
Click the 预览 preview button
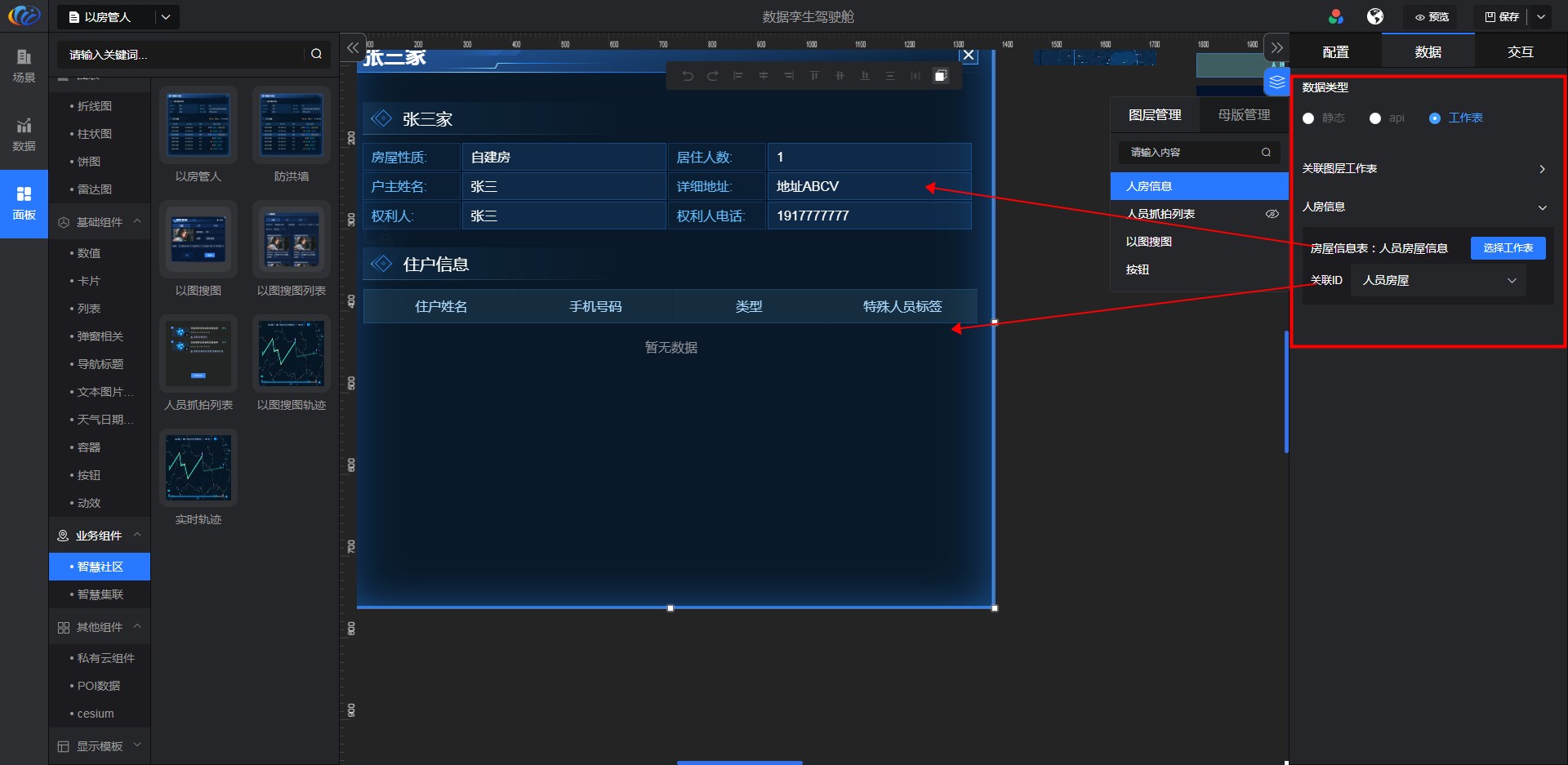[x=1432, y=16]
